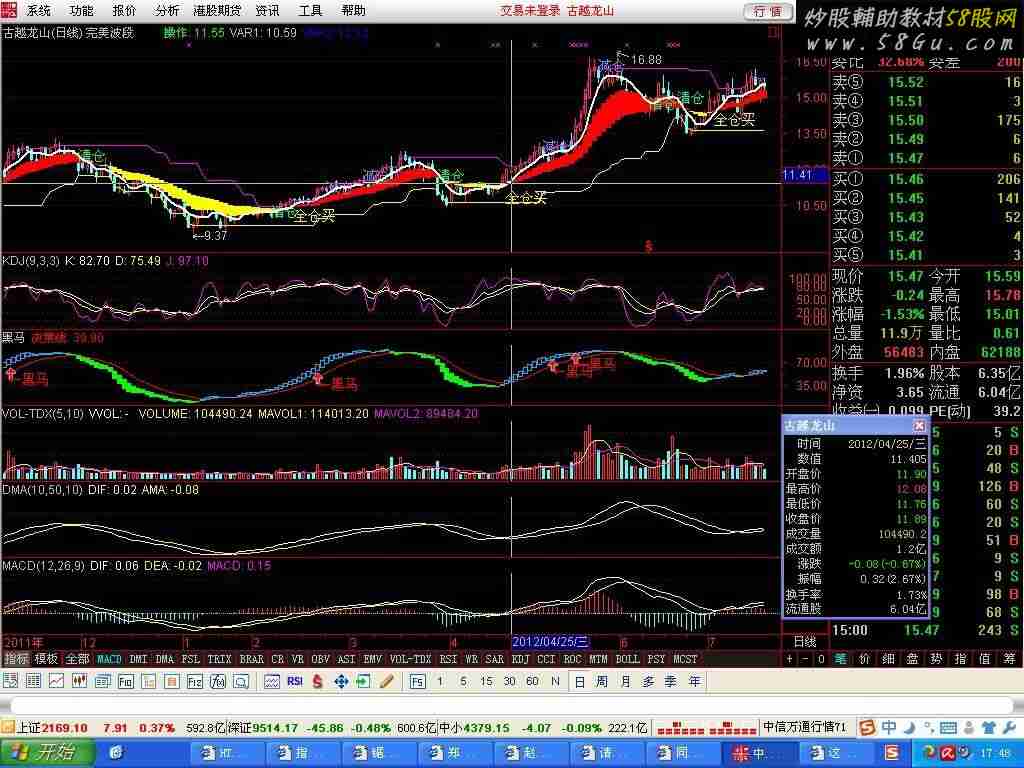Switch indicator to TRIX
Viewport: 1024px width, 768px height.
tap(219, 659)
